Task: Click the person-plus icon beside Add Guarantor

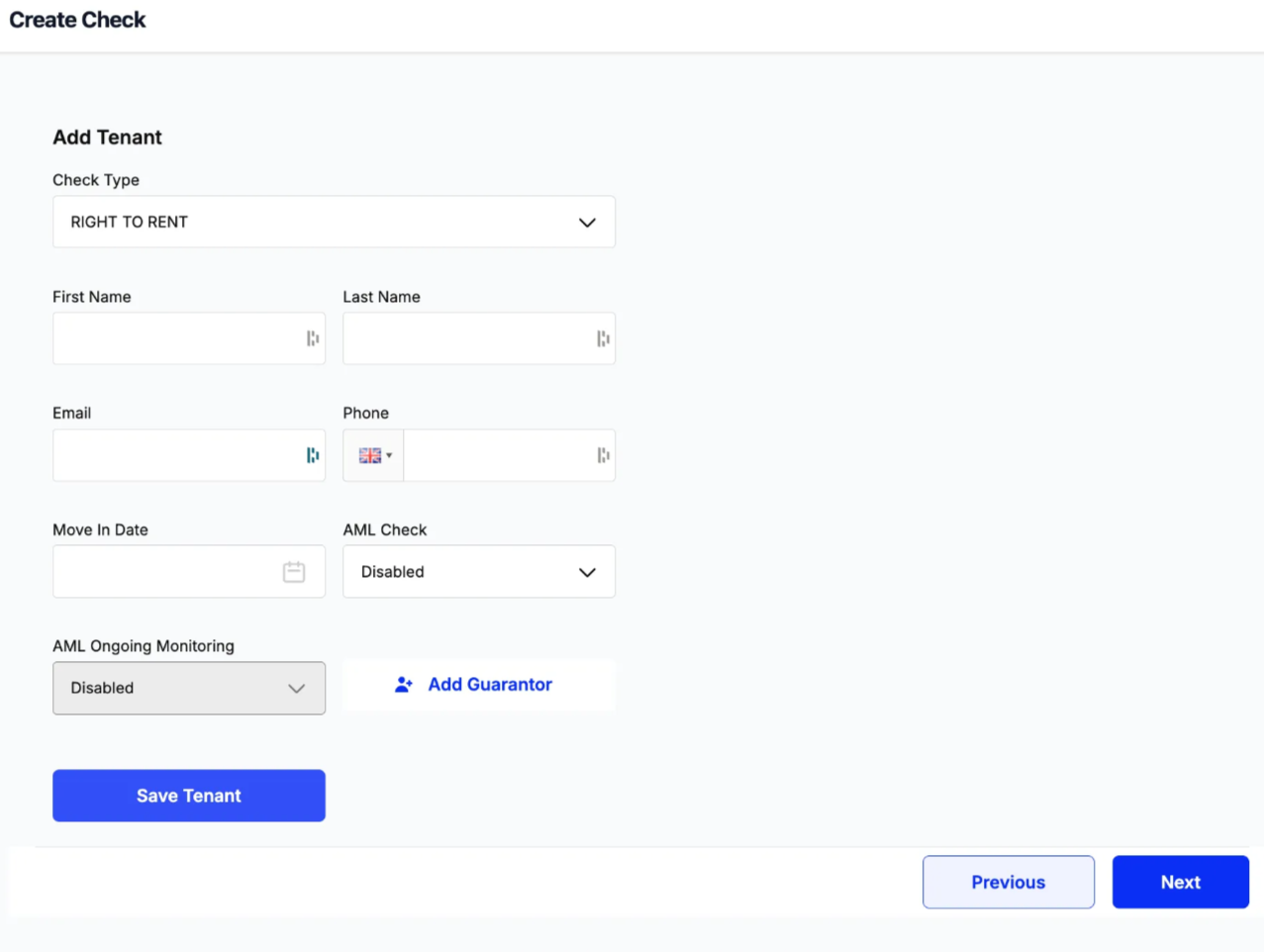Action: tap(404, 685)
